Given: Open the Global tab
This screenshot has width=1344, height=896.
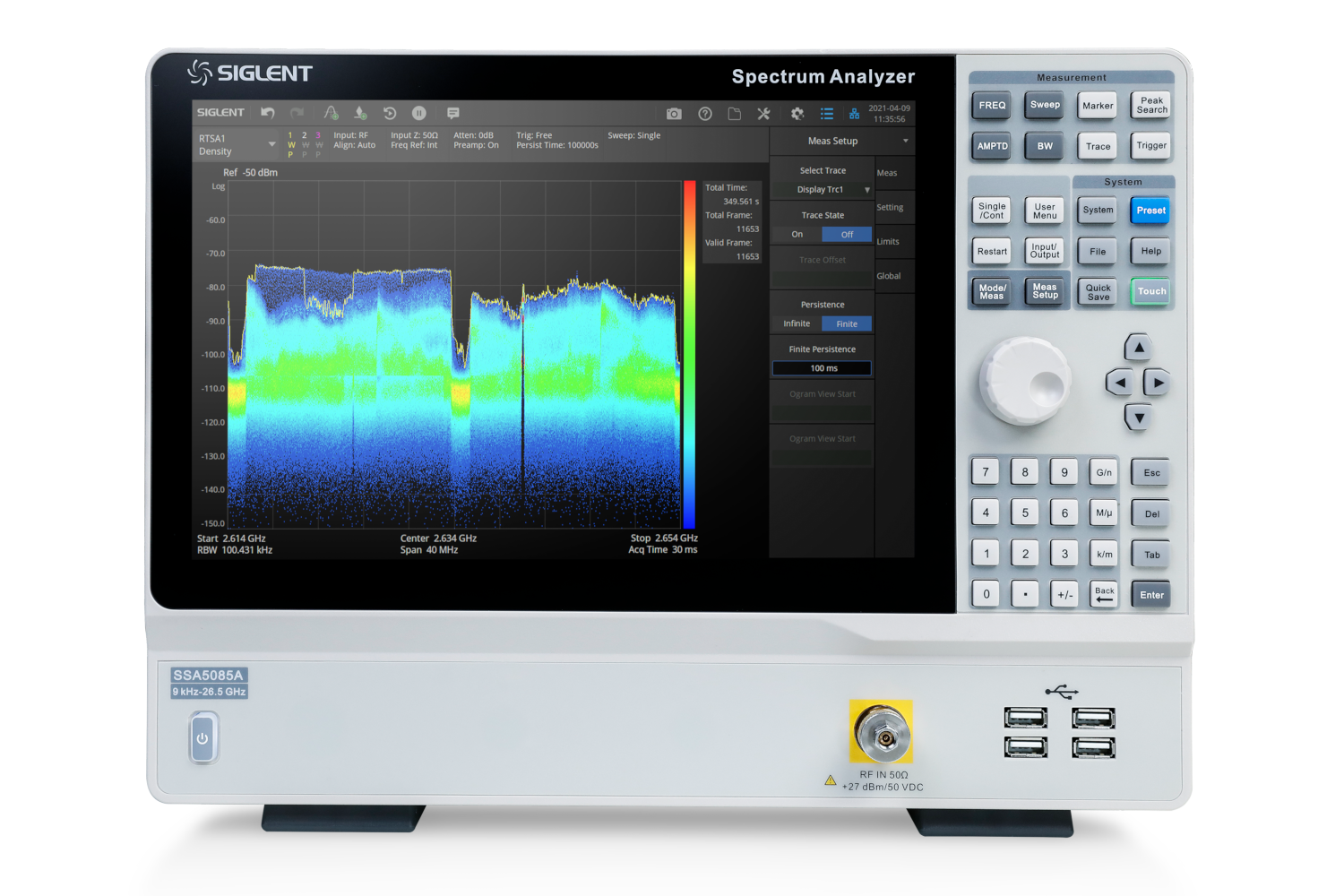Looking at the screenshot, I should (889, 276).
